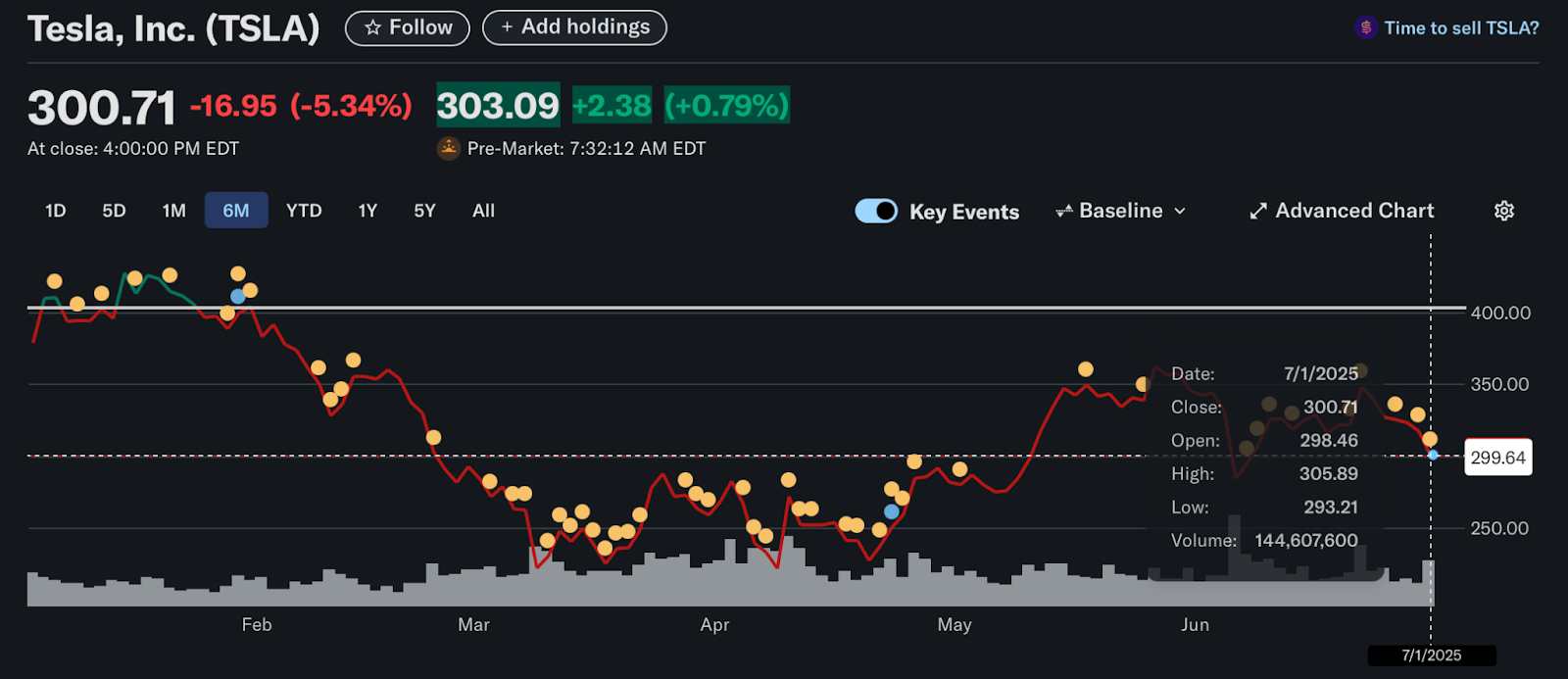The image size is (1568, 679).
Task: Add holdings for Tesla
Action: [575, 27]
